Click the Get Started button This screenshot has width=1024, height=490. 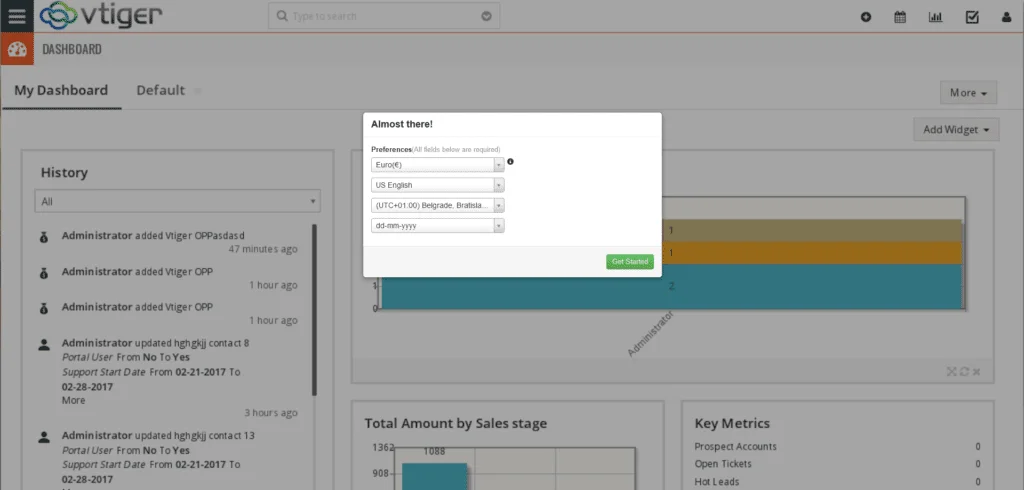630,261
